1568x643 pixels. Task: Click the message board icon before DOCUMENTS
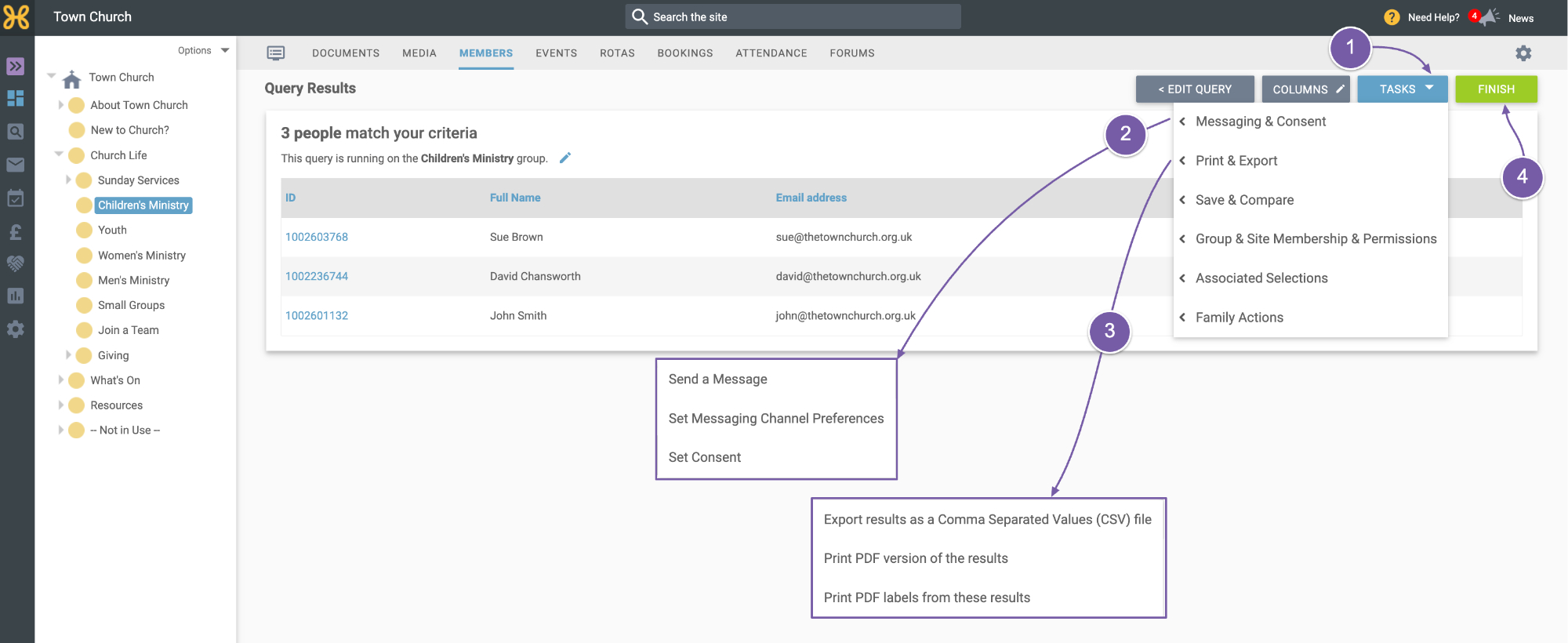[276, 53]
